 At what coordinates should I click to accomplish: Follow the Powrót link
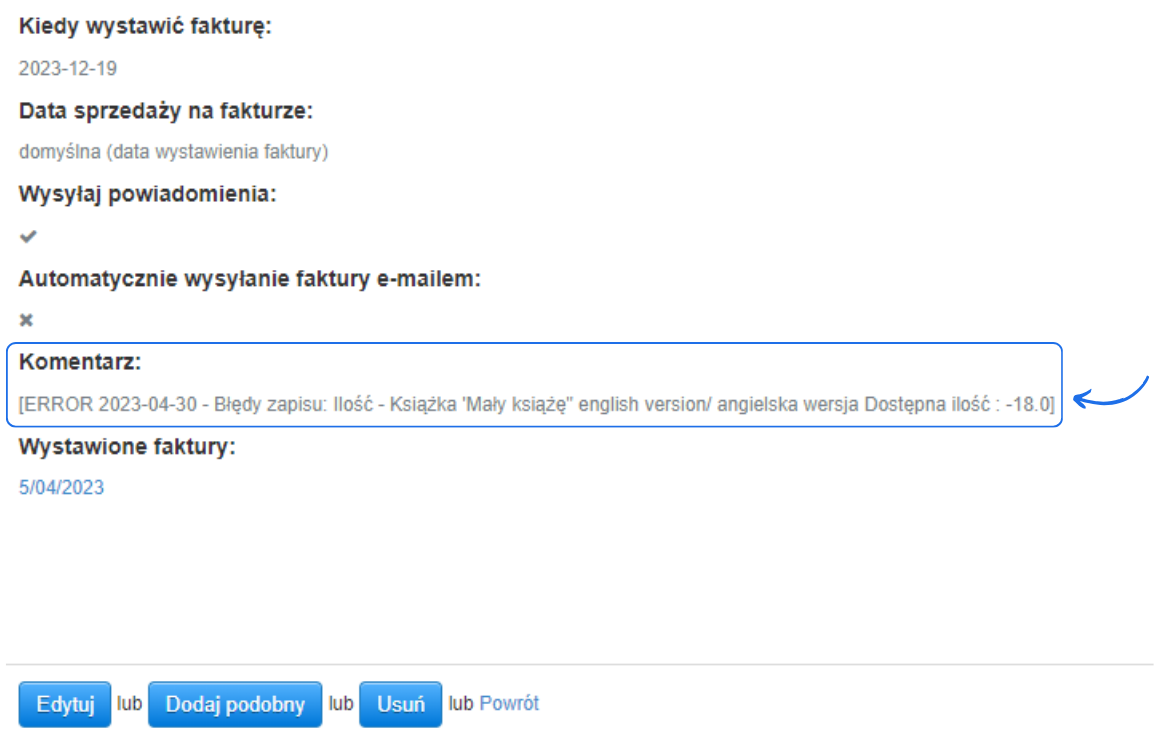(x=509, y=703)
